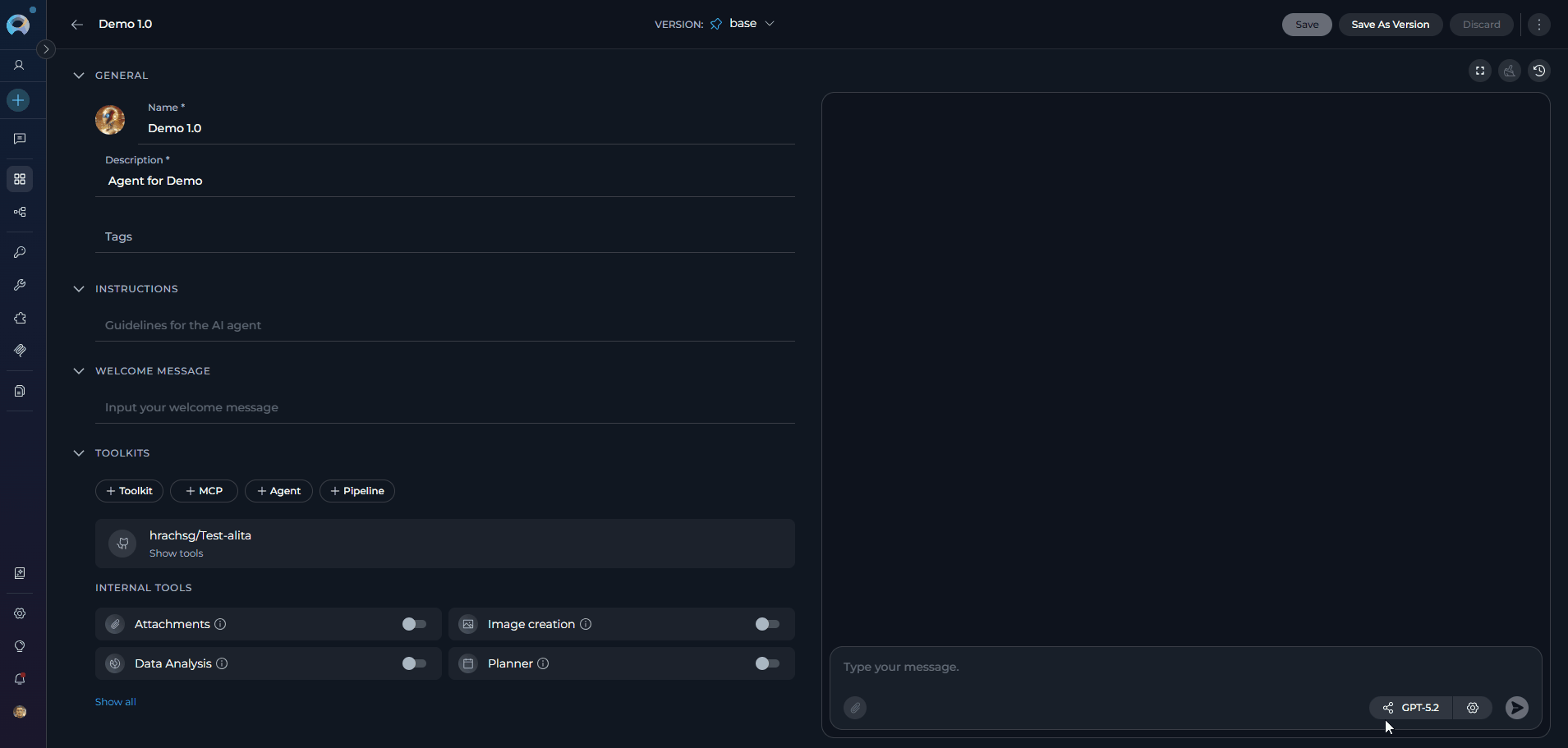
Task: Open the pipelines flow icon in sidebar
Action: (x=20, y=212)
